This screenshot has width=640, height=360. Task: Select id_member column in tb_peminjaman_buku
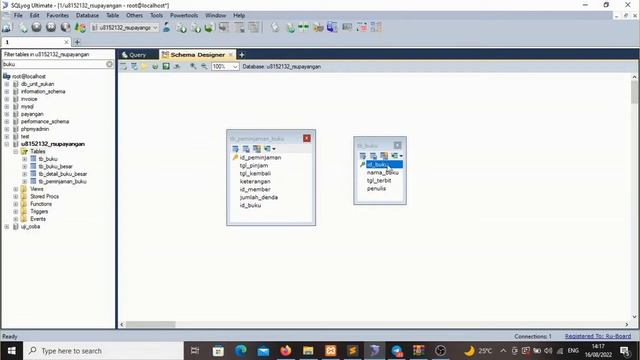tap(255, 189)
